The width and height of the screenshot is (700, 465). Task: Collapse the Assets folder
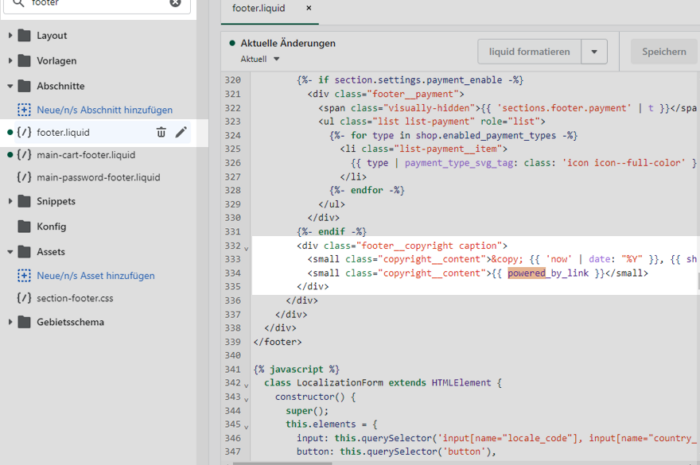[x=52, y=252]
